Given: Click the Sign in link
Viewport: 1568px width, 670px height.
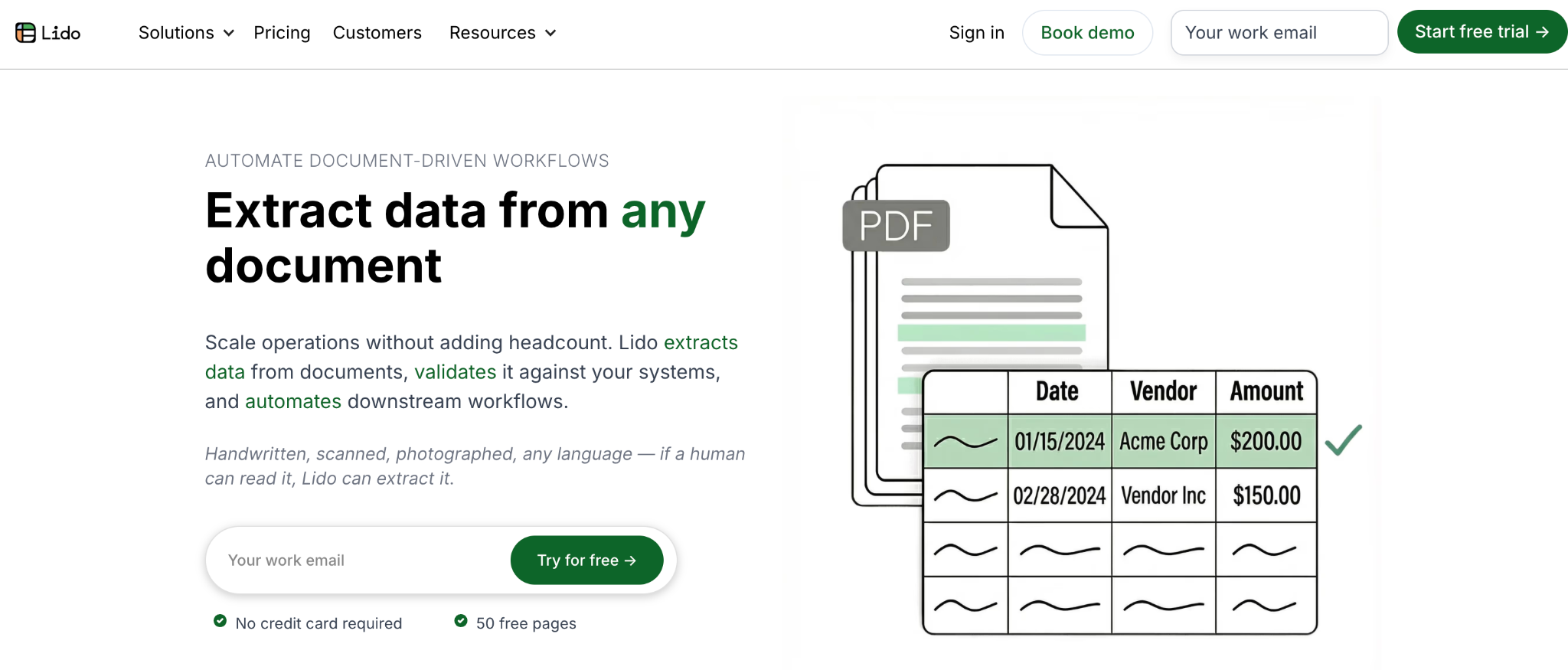Looking at the screenshot, I should (976, 33).
